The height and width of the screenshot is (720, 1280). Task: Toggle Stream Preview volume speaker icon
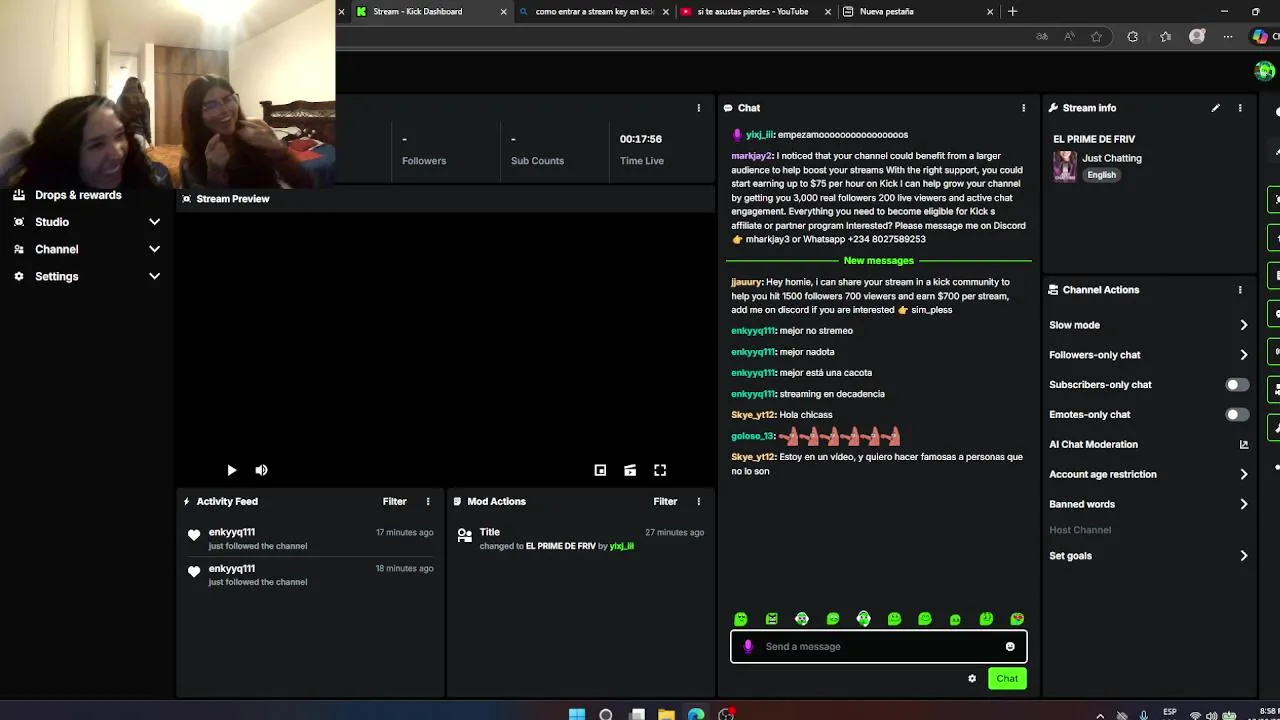261,470
